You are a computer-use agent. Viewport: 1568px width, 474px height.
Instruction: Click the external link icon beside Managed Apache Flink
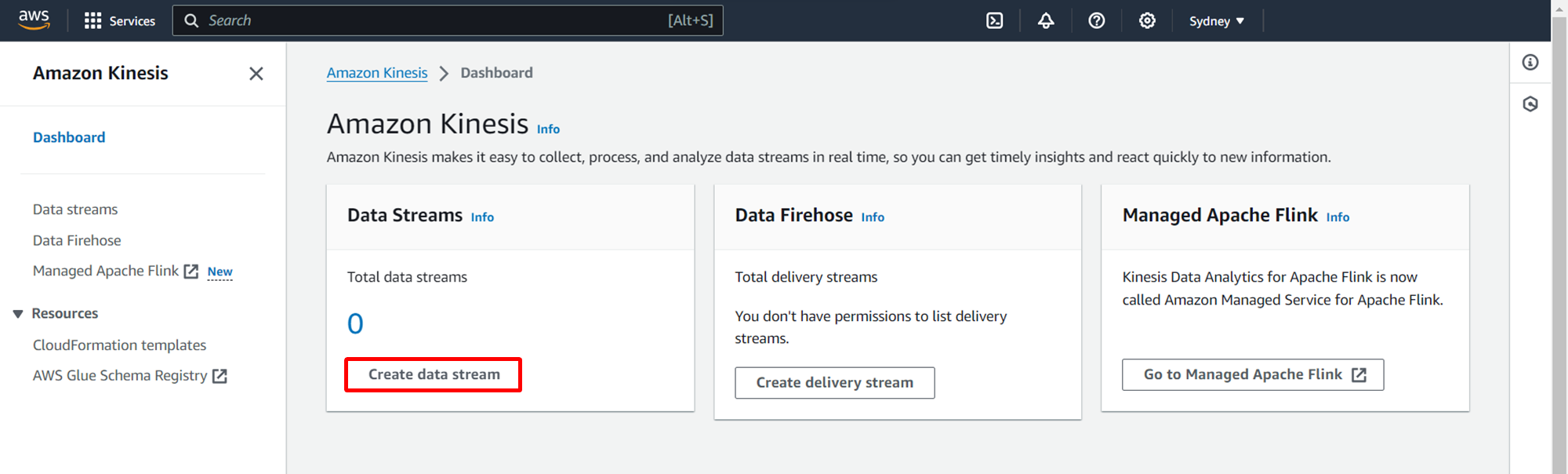pos(191,272)
